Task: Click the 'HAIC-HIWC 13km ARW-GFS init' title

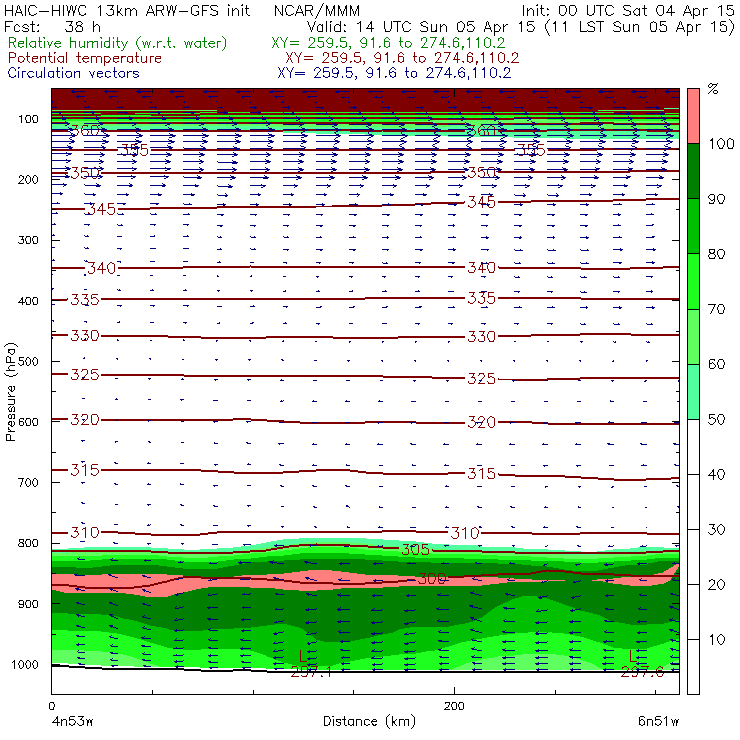Action: click(x=127, y=10)
